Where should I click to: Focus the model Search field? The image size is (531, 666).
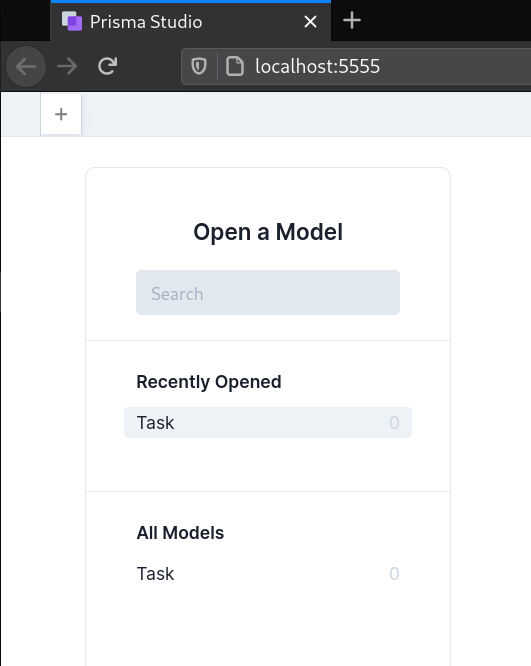point(268,293)
